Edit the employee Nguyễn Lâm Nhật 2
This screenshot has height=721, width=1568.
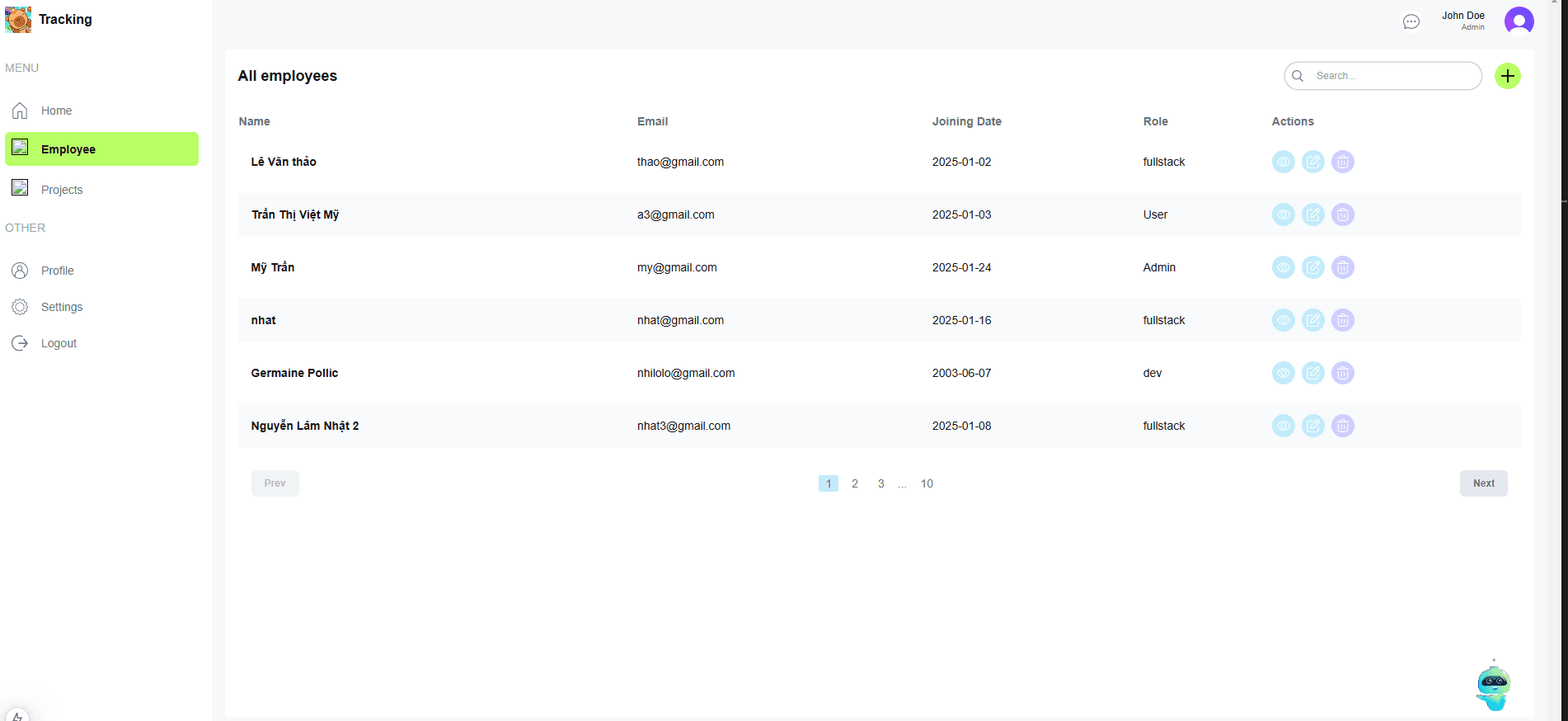(1312, 426)
